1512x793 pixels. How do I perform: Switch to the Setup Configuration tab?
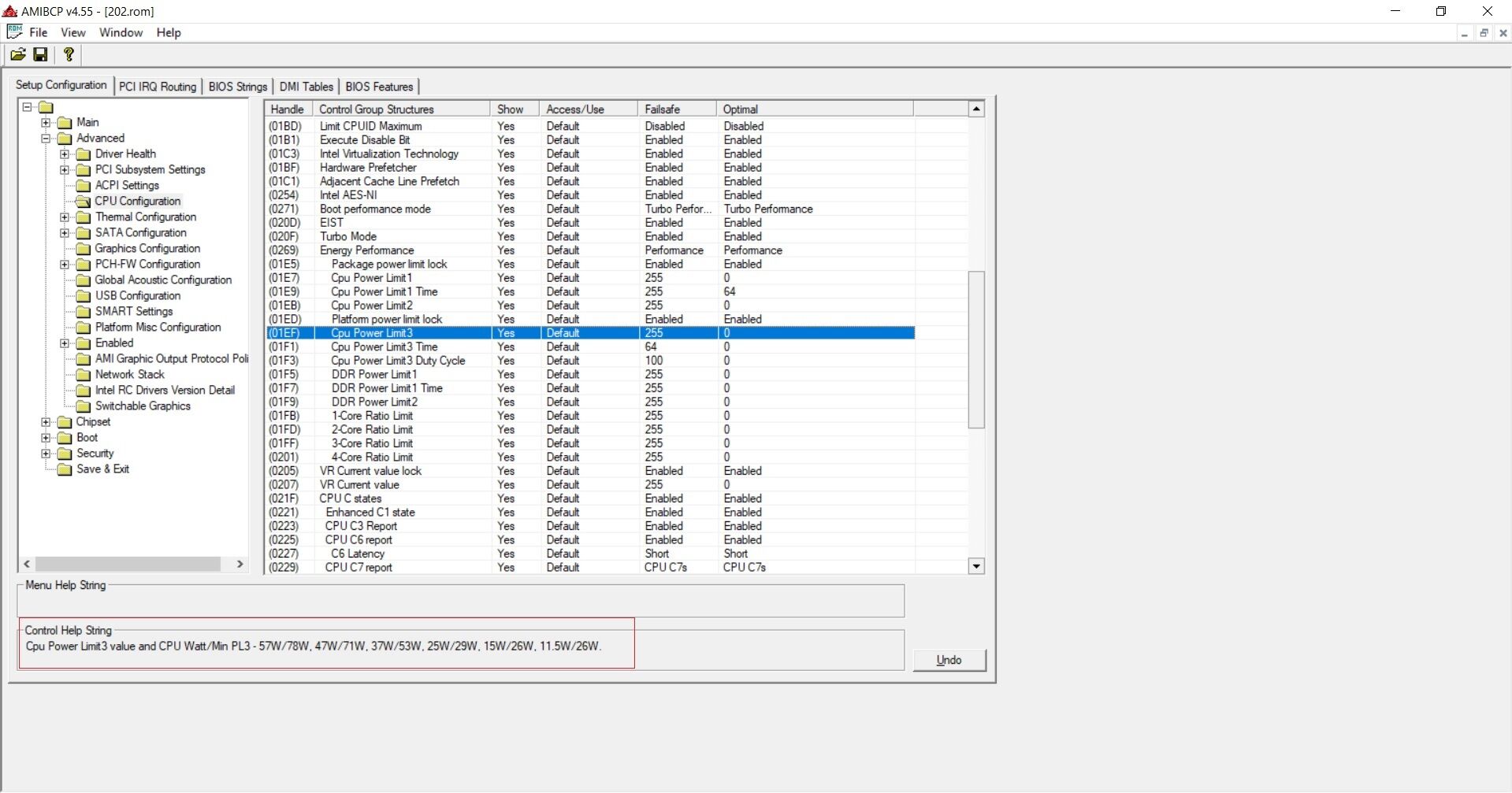(61, 85)
